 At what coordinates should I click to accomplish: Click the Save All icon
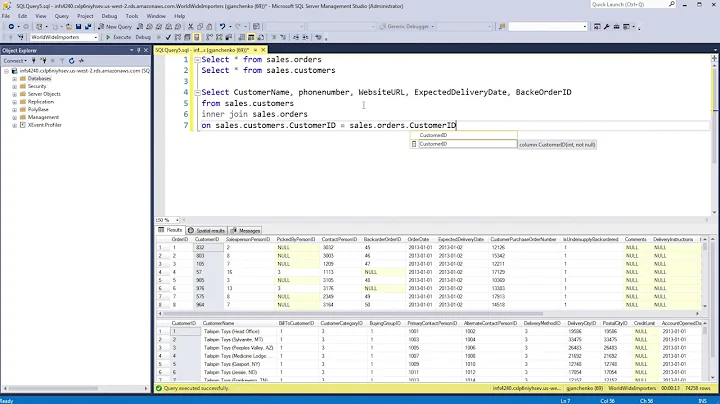[x=88, y=27]
